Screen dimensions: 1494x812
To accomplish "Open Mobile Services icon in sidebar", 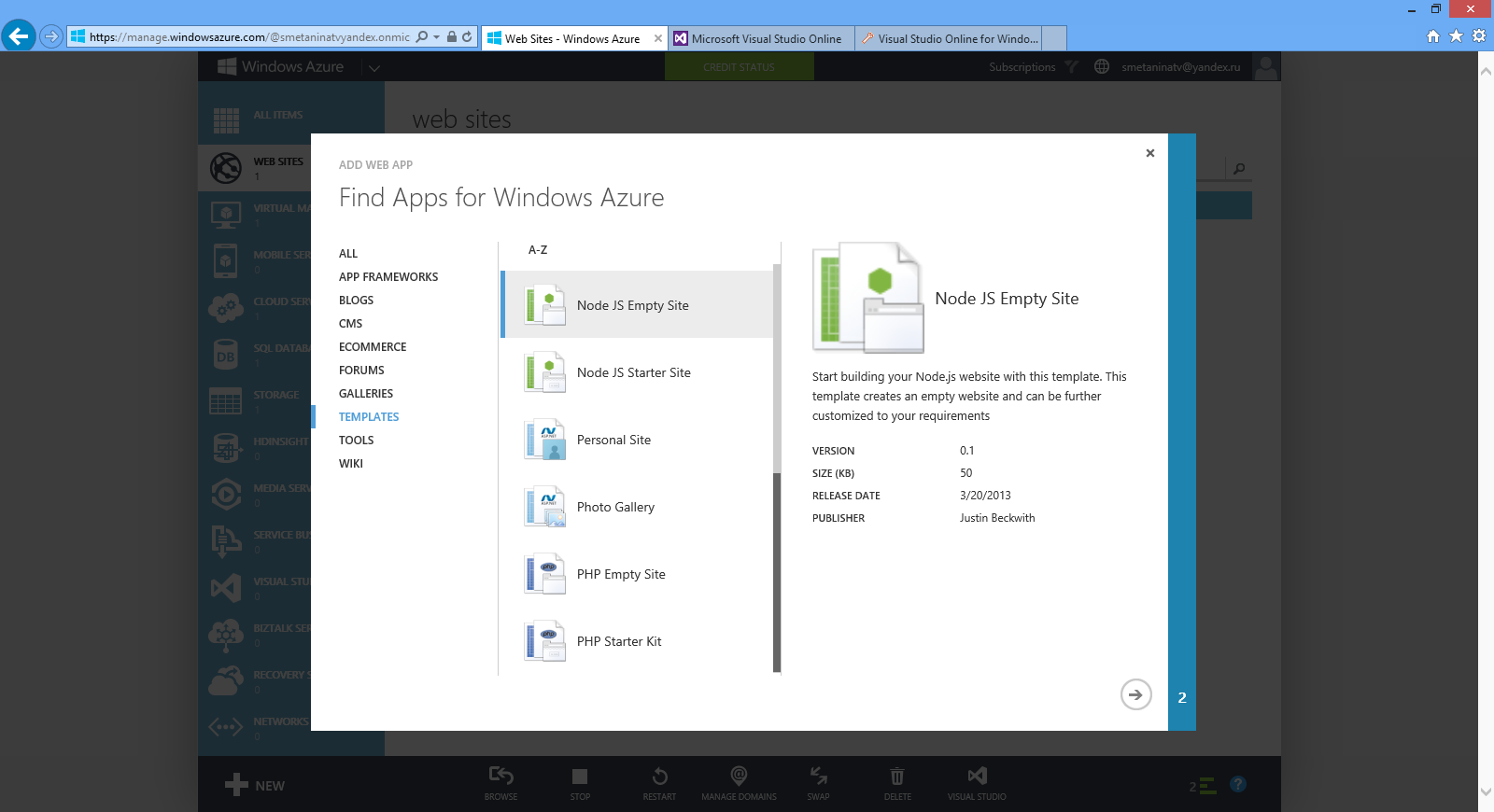I will coord(226,260).
